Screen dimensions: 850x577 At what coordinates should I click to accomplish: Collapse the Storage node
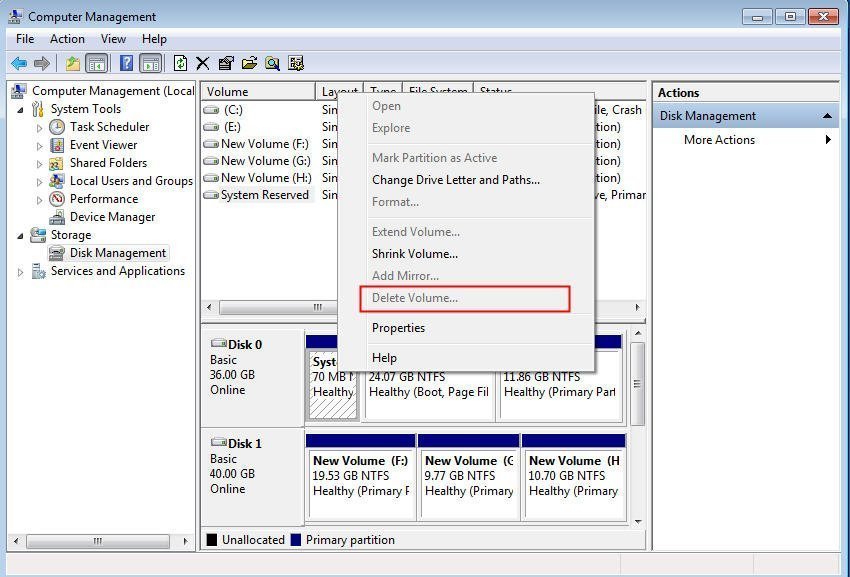(21, 236)
